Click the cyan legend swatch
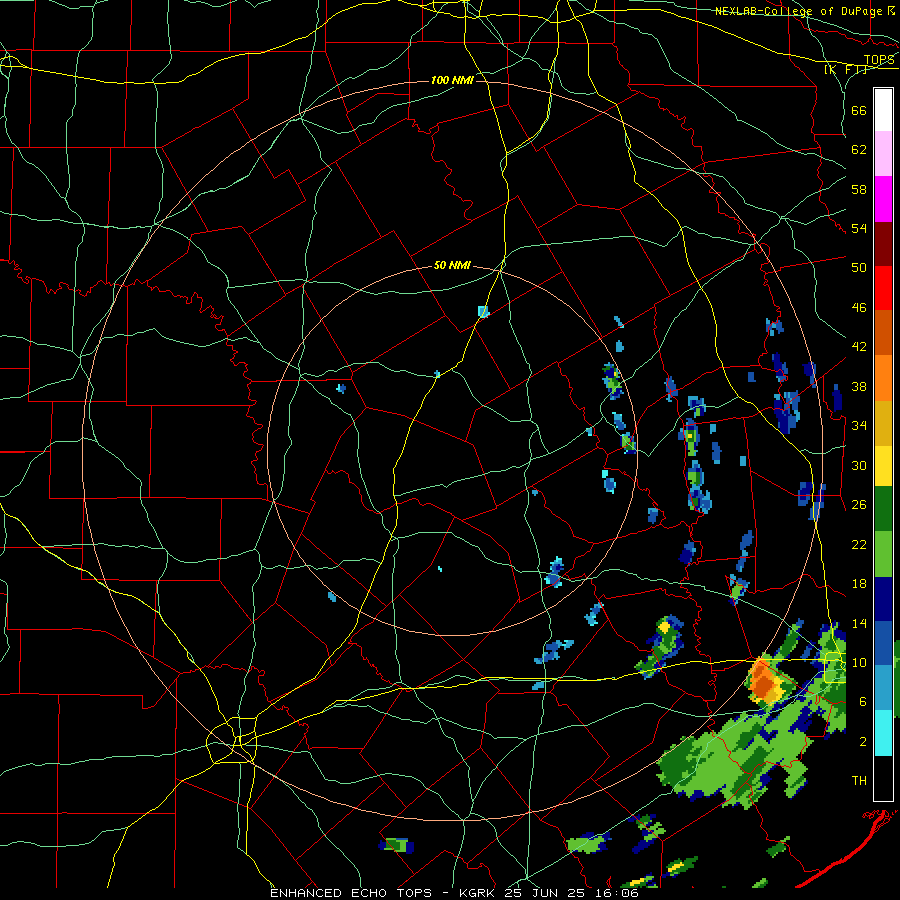 [883, 733]
